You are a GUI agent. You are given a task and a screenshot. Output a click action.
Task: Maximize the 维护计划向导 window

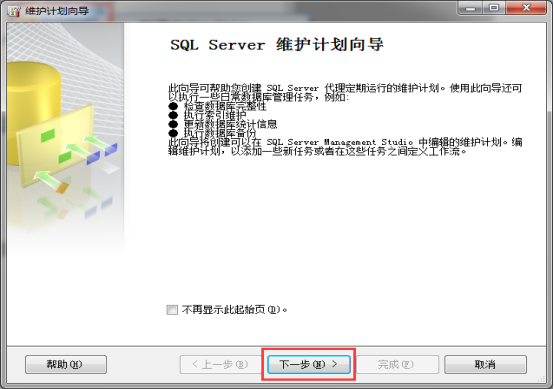(495, 8)
